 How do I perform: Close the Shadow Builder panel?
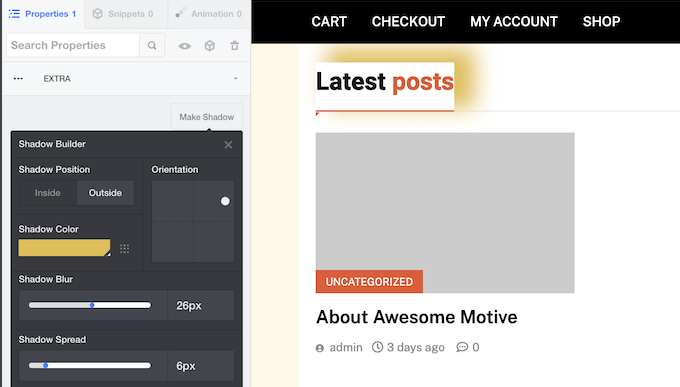228,145
